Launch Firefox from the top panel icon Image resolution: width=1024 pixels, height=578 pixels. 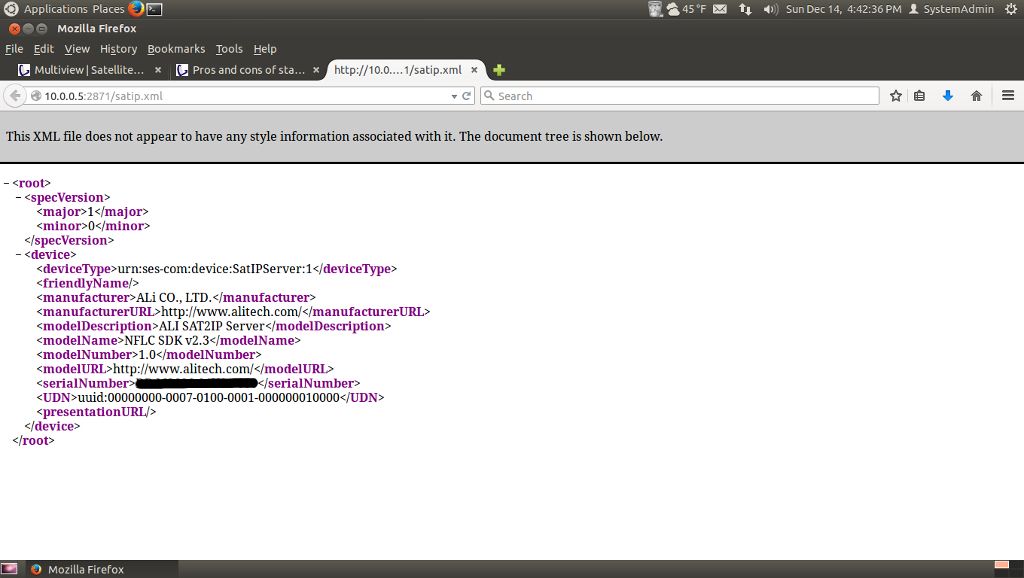[x=136, y=9]
